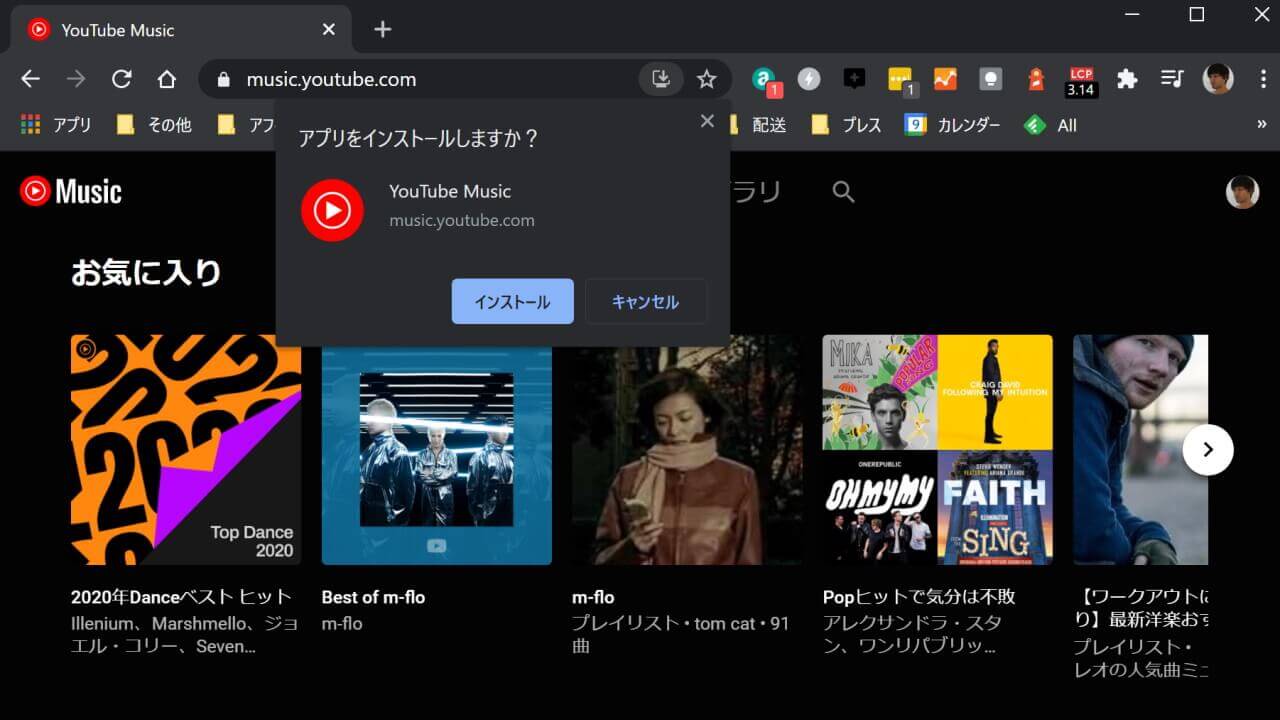The width and height of the screenshot is (1280, 720).
Task: Open the Best of m-flo playlist thumbnail
Action: point(436,450)
